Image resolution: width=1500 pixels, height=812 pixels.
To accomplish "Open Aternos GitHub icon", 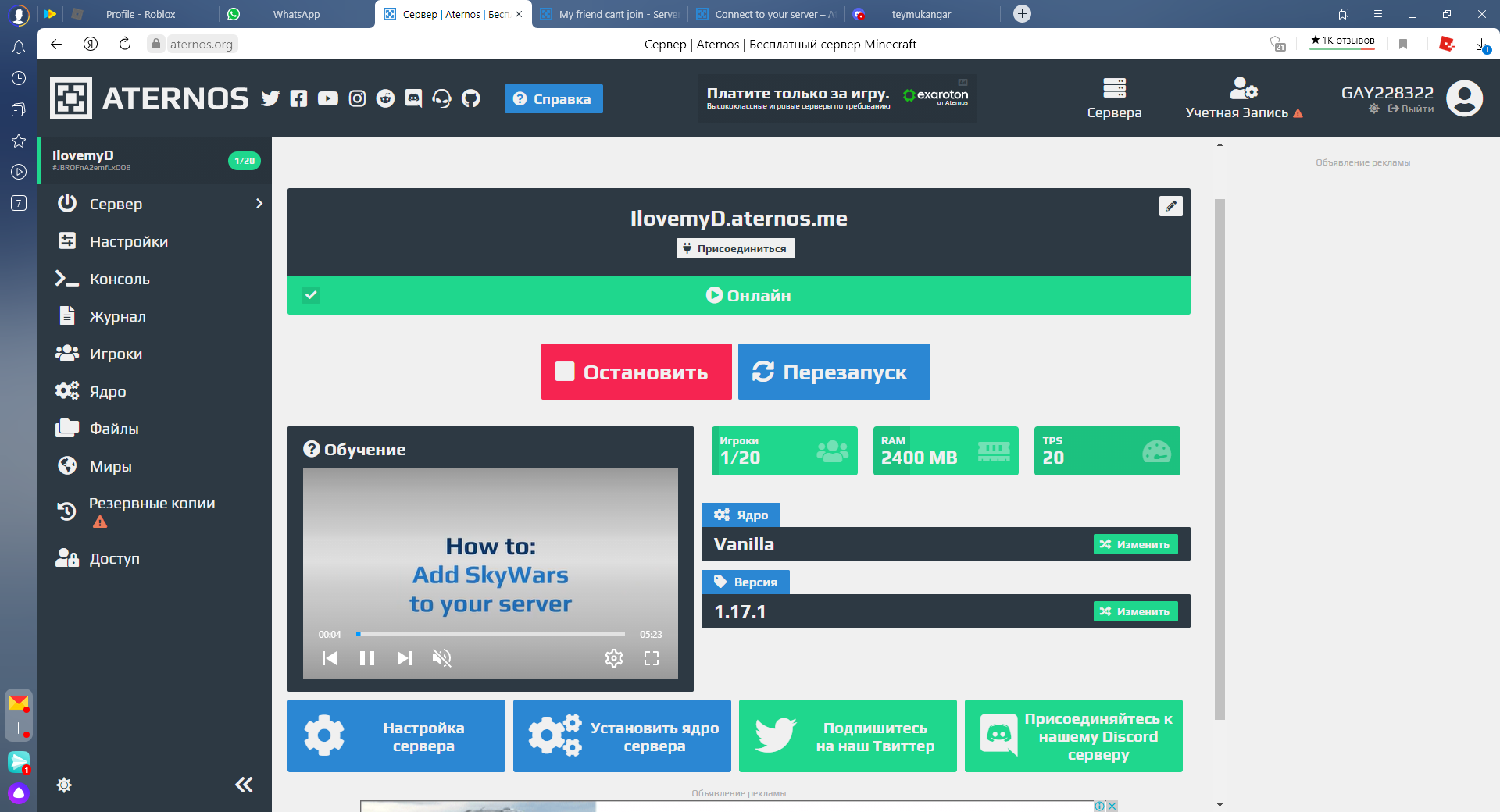I will 470,98.
